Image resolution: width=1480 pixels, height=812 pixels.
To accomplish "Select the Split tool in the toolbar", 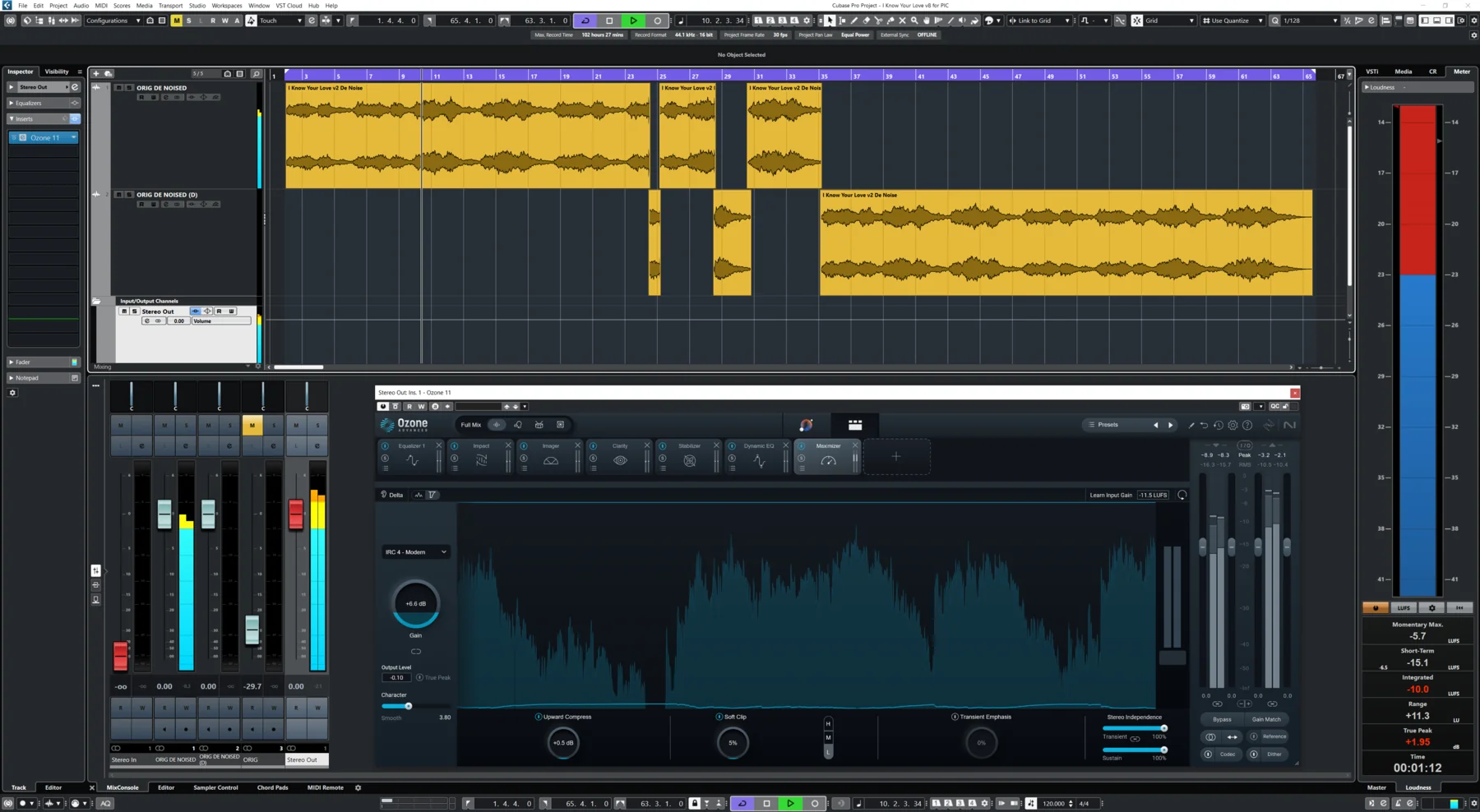I will [878, 21].
